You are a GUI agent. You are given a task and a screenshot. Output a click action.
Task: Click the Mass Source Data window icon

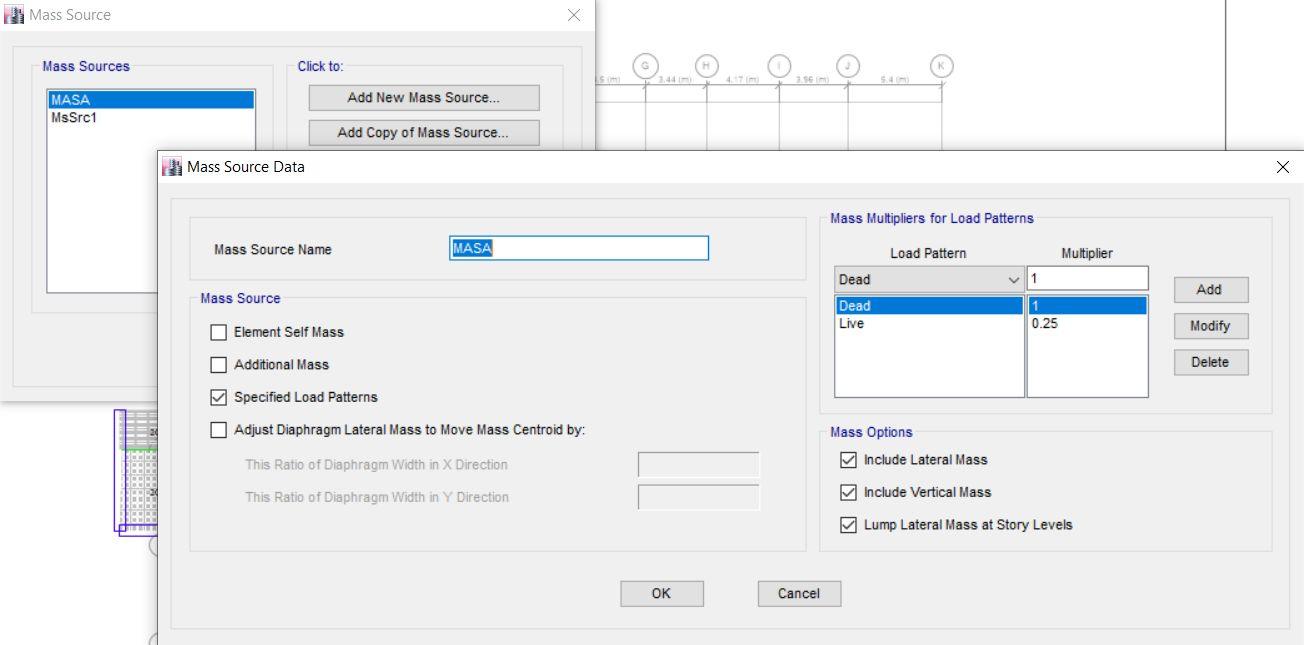pyautogui.click(x=174, y=167)
